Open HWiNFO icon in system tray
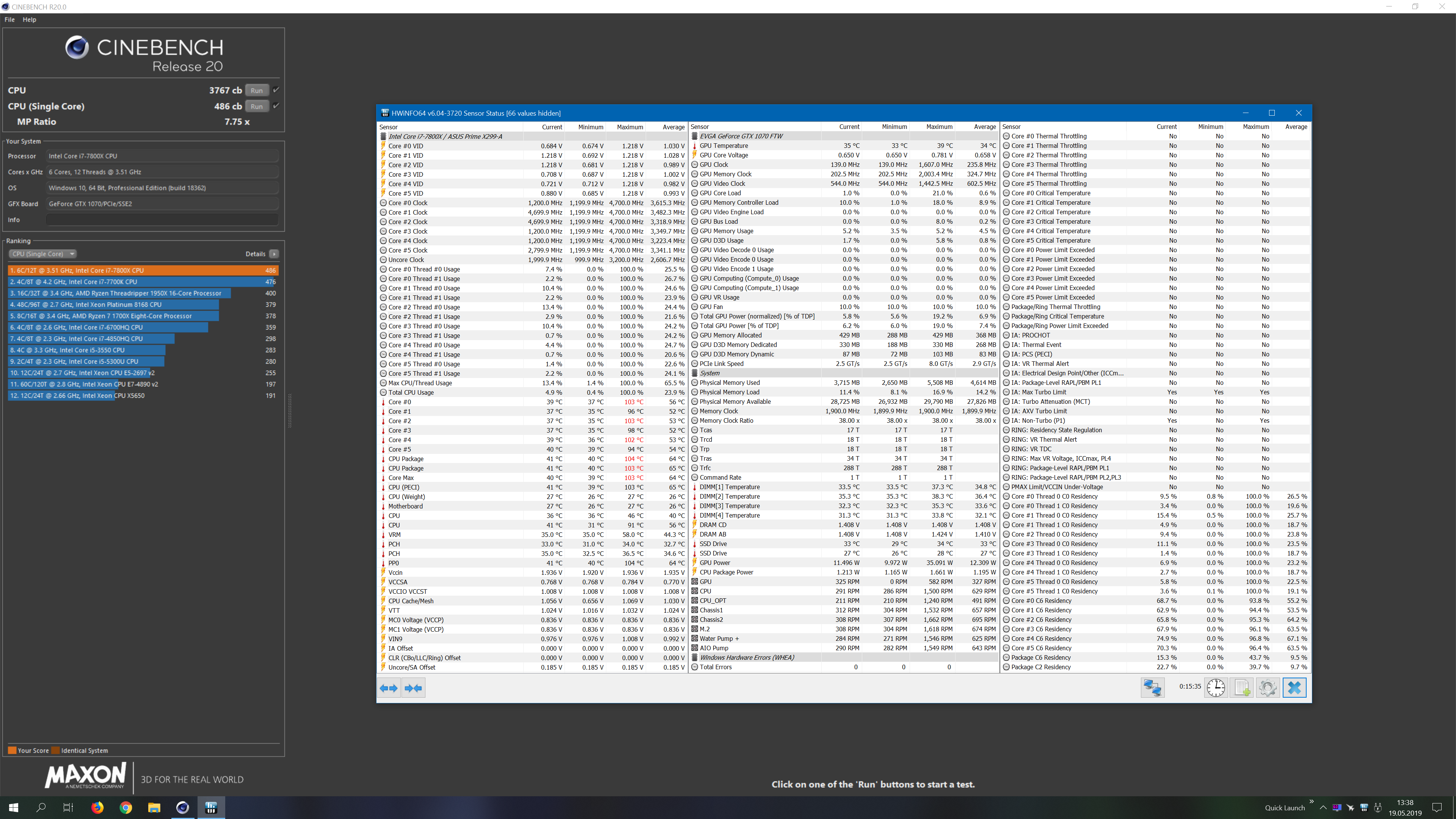 point(1364,807)
